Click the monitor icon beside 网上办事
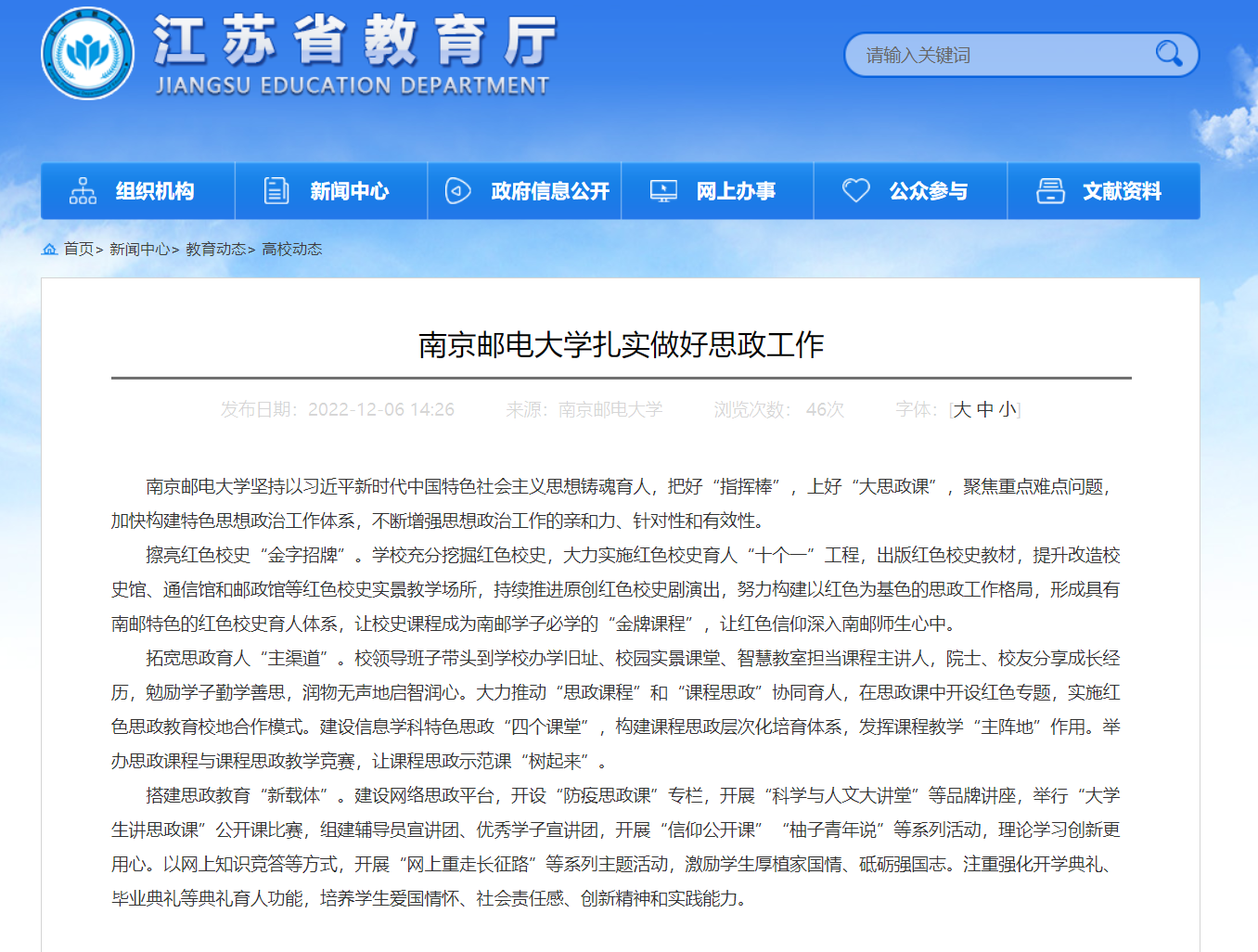The height and width of the screenshot is (952, 1258). click(x=663, y=191)
